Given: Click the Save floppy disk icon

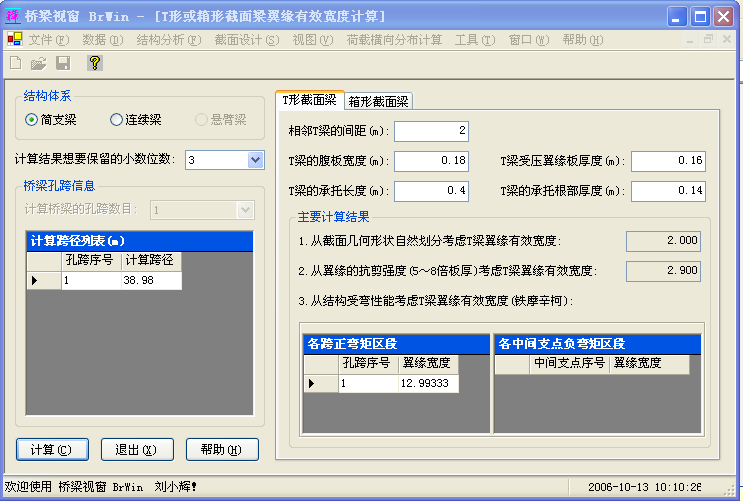Looking at the screenshot, I should pyautogui.click(x=63, y=63).
